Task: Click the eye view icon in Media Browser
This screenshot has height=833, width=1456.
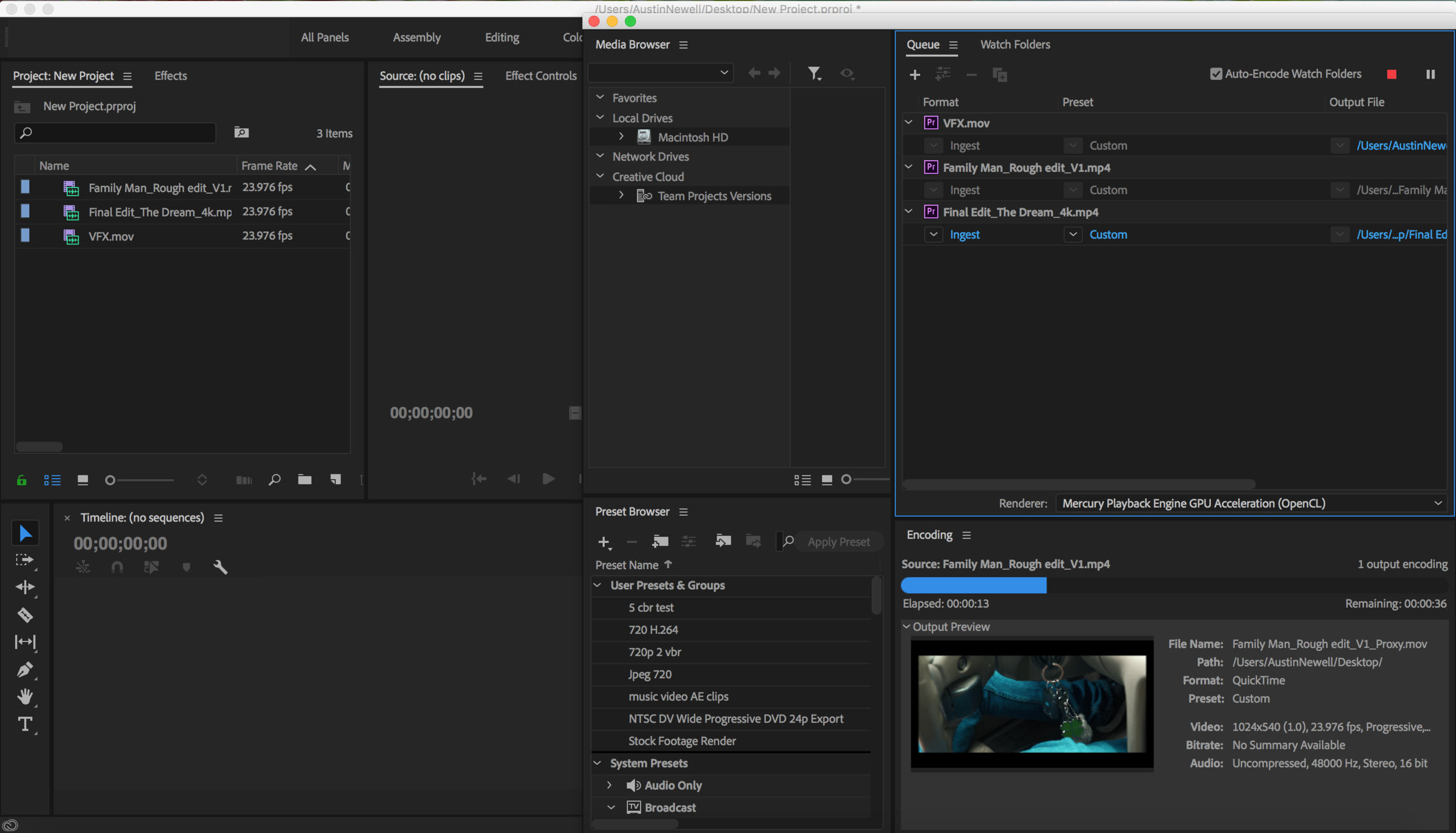Action: pyautogui.click(x=847, y=73)
